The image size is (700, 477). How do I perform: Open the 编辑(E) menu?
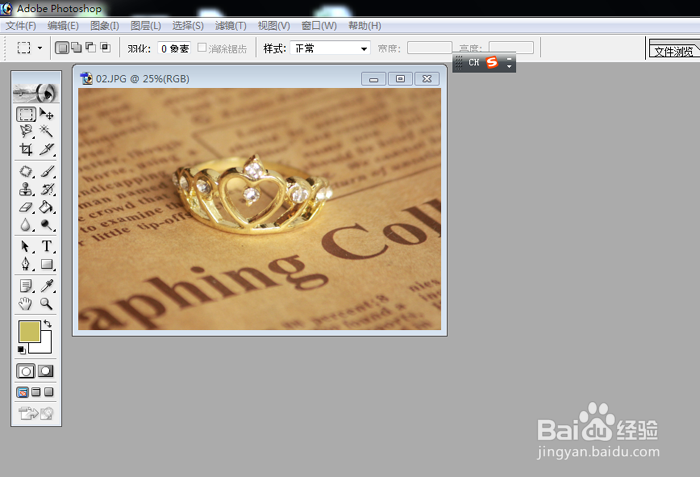click(x=63, y=26)
